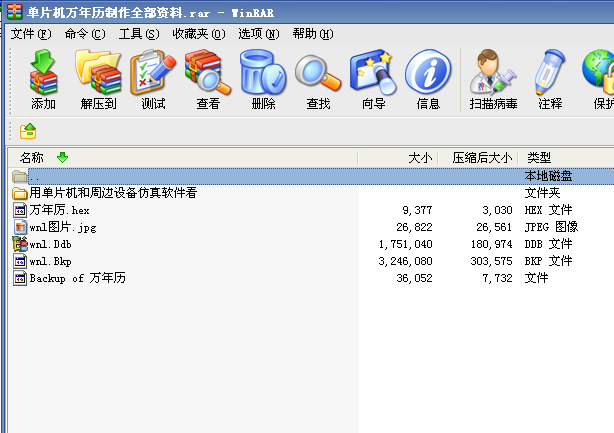Open the 工具(S) menu

click(139, 34)
